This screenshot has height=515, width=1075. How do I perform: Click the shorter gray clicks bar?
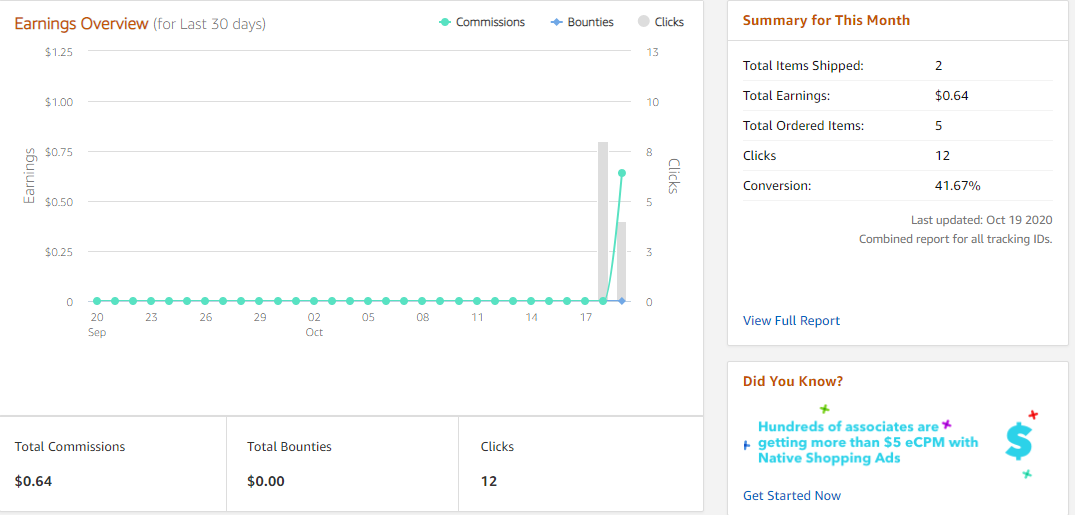click(622, 261)
